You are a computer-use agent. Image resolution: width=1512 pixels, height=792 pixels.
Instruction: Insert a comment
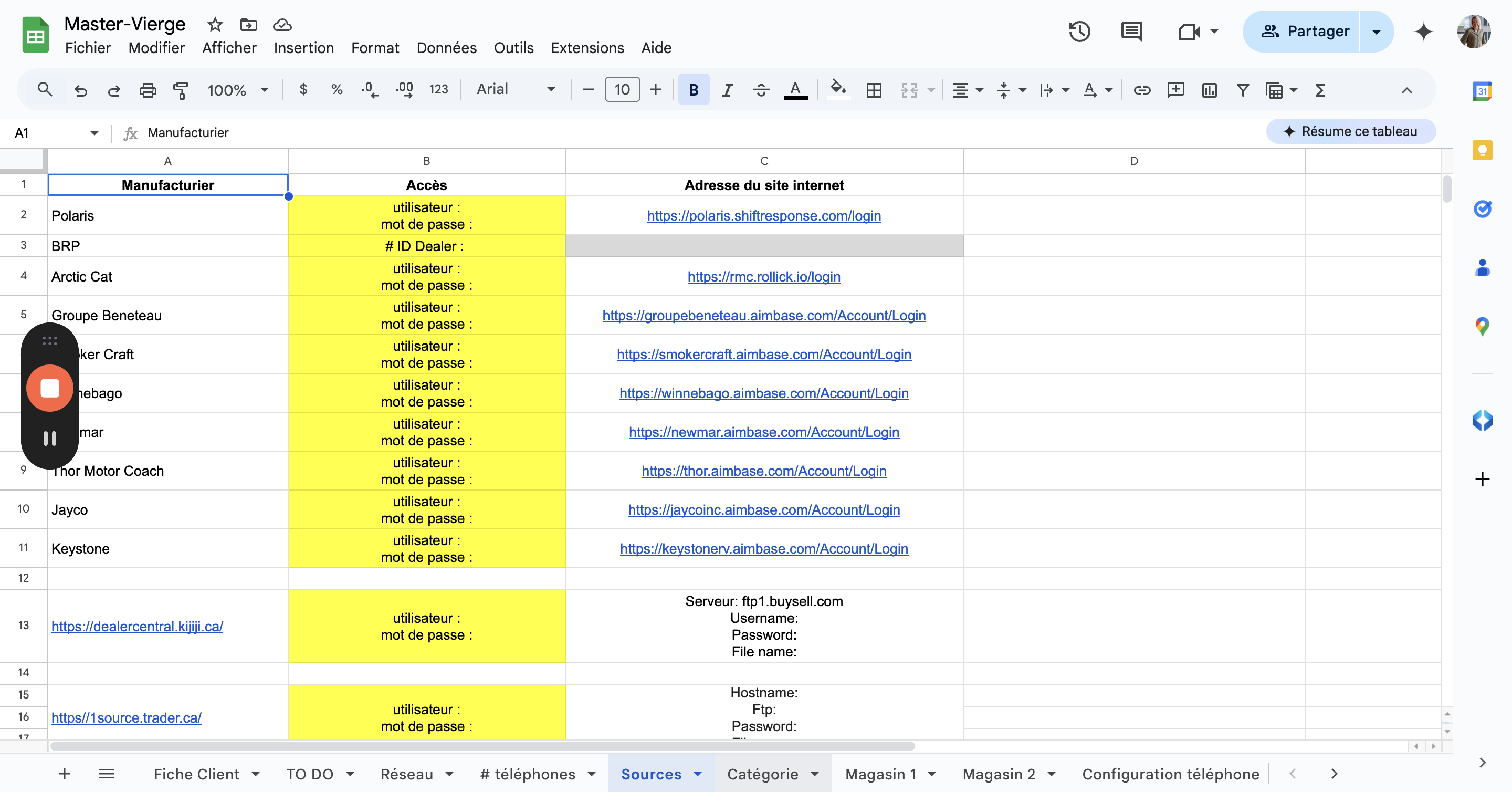[1175, 90]
